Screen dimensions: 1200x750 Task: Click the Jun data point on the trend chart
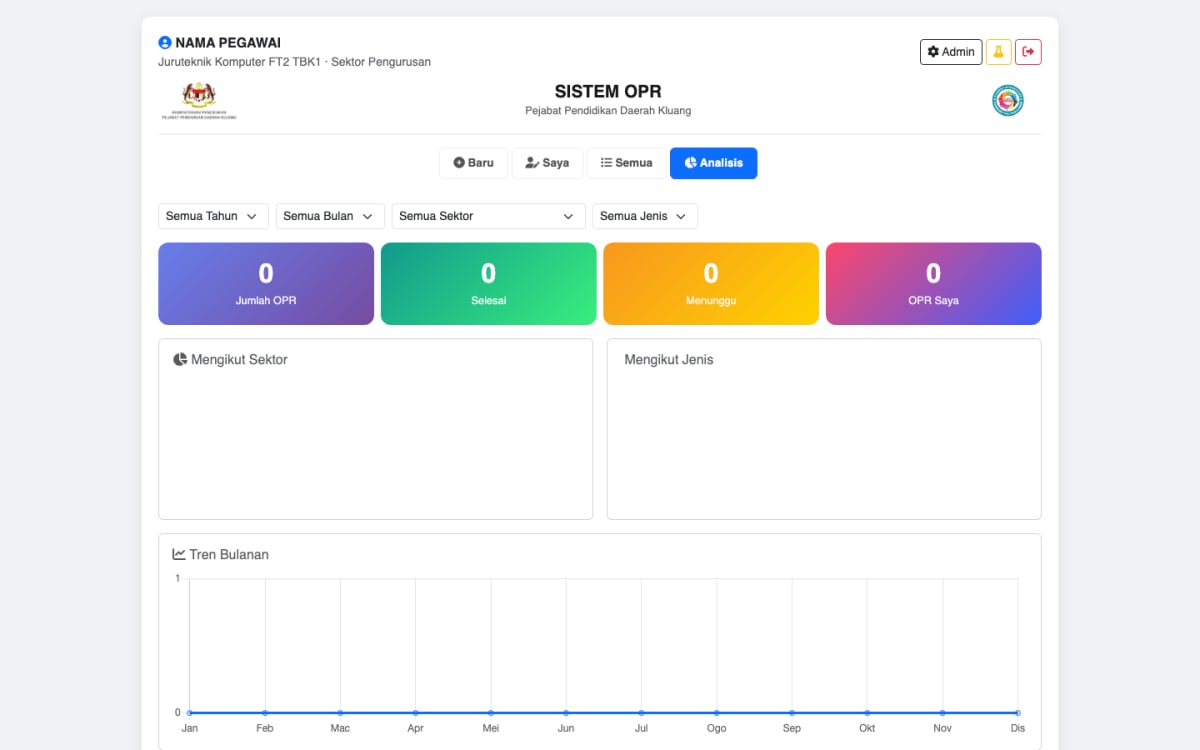pyautogui.click(x=566, y=713)
